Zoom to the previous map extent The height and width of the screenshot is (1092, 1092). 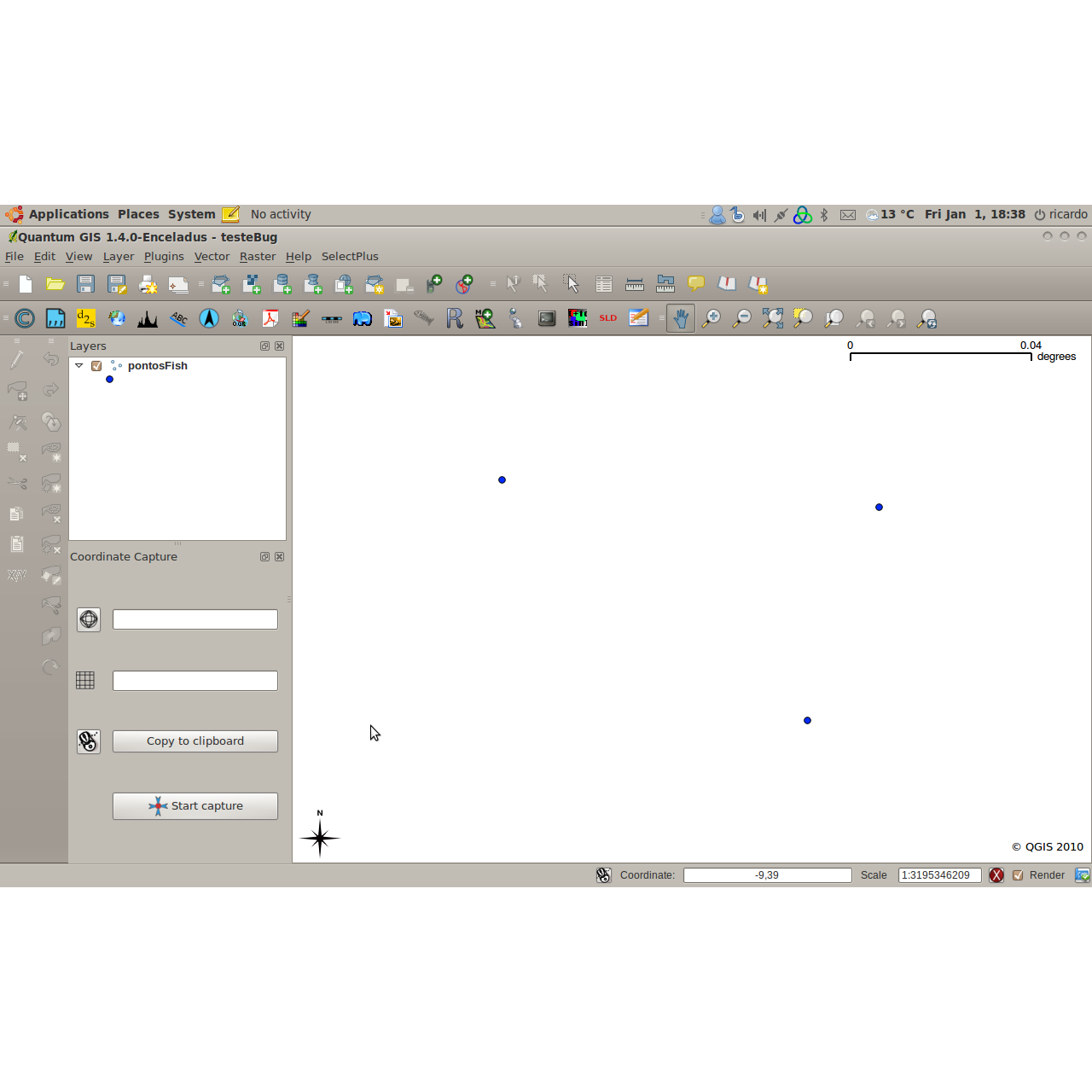[x=865, y=318]
